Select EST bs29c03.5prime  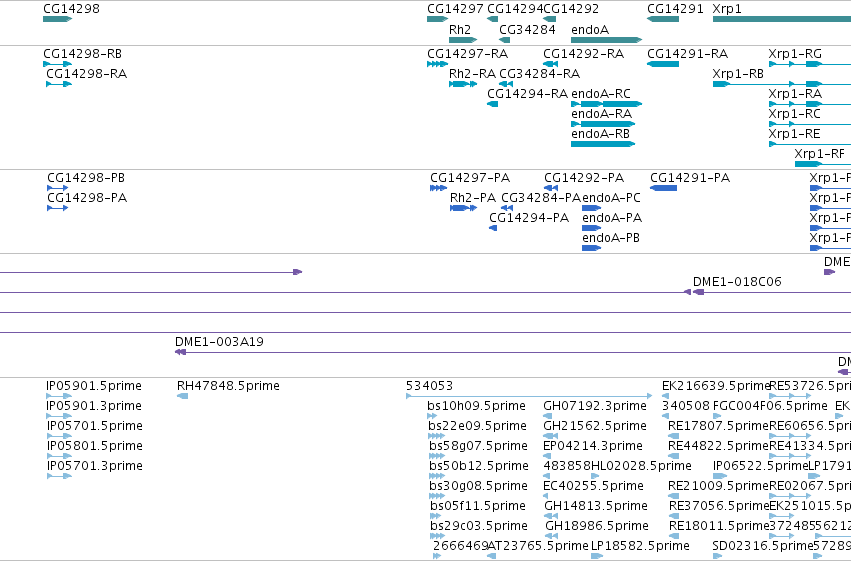coord(438,537)
